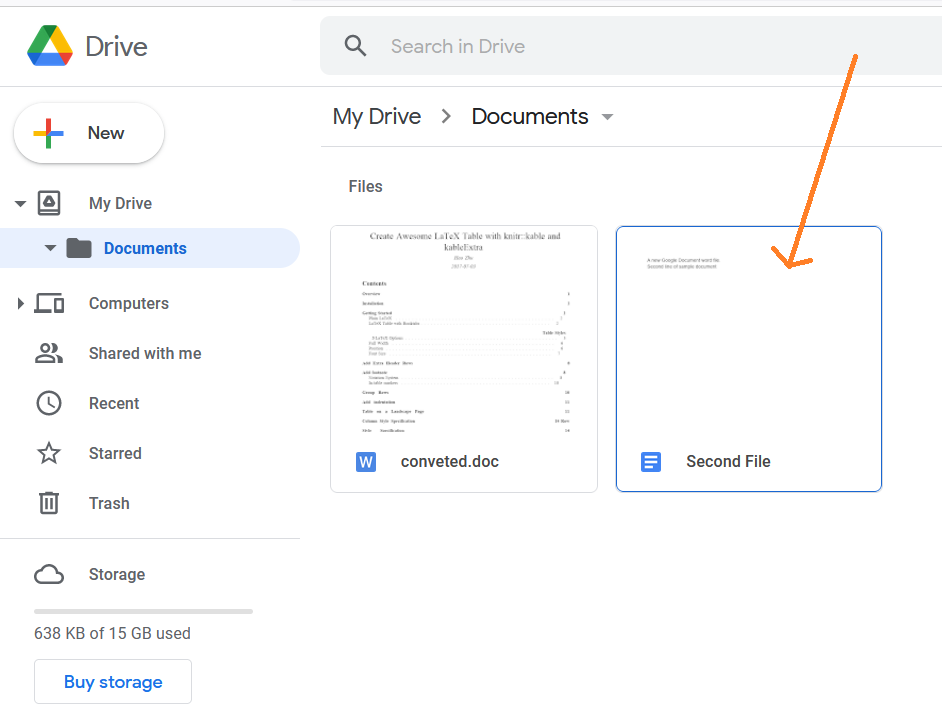Select Documents folder in the sidebar
Image resolution: width=942 pixels, height=713 pixels.
[x=145, y=249]
